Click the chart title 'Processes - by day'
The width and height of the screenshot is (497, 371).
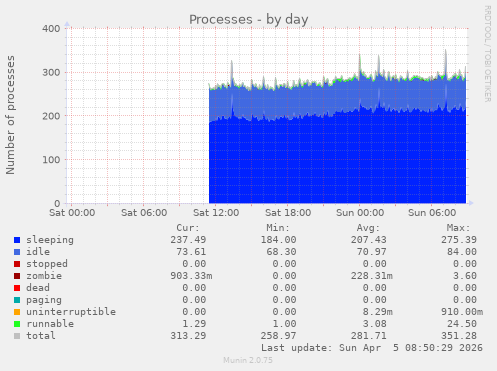coord(249,20)
